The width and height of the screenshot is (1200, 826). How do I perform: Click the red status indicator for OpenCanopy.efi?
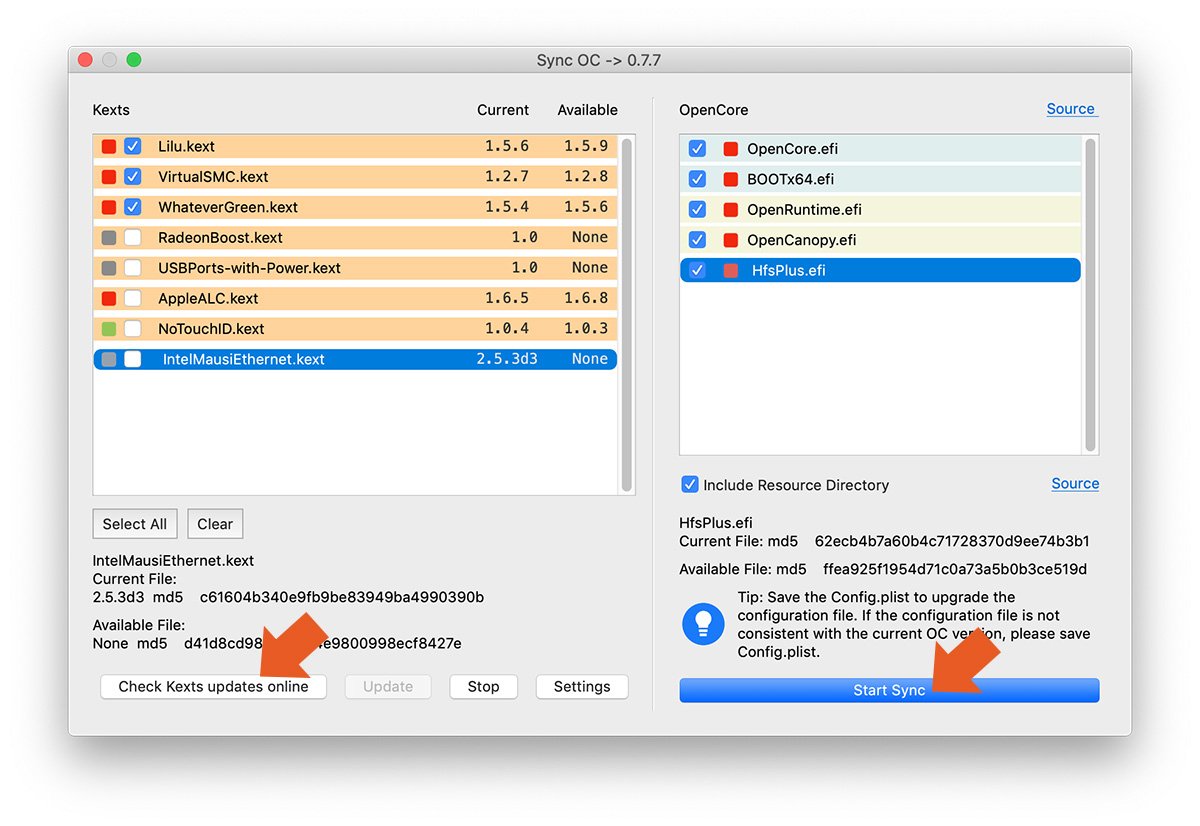[x=730, y=240]
